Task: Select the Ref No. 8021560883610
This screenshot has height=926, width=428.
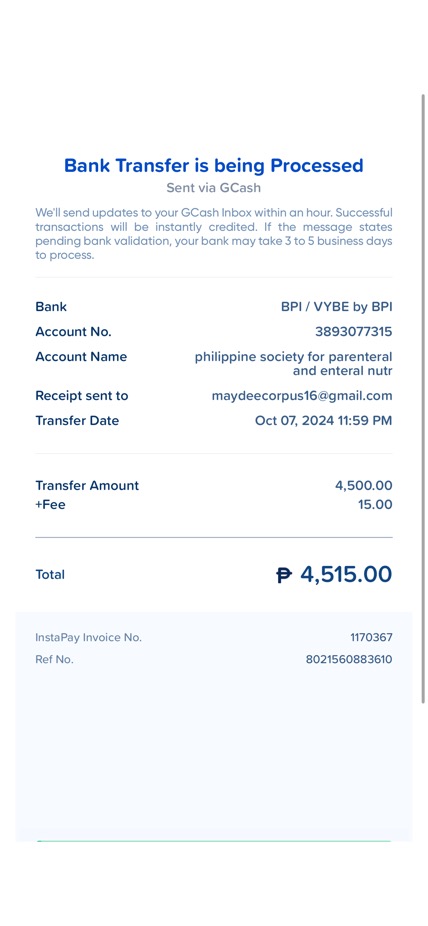Action: click(x=349, y=660)
